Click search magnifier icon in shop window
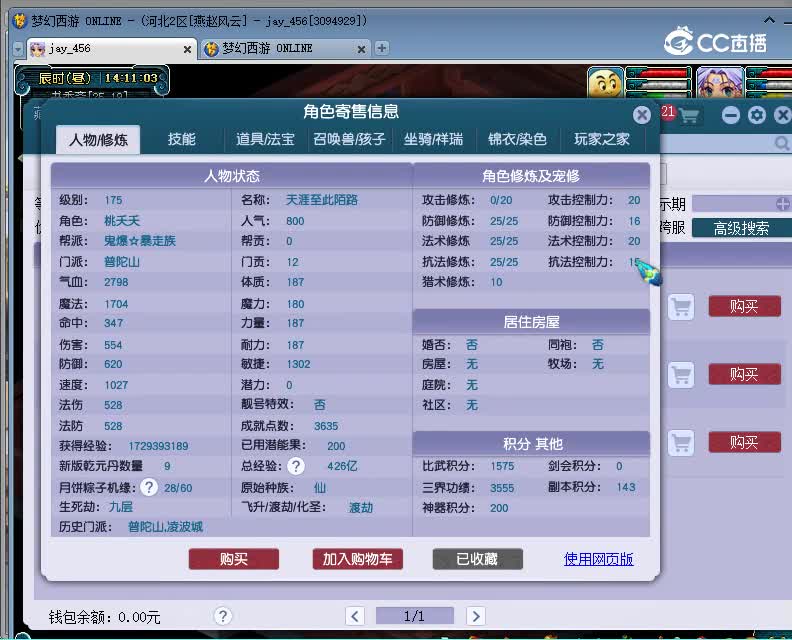 (x=782, y=144)
